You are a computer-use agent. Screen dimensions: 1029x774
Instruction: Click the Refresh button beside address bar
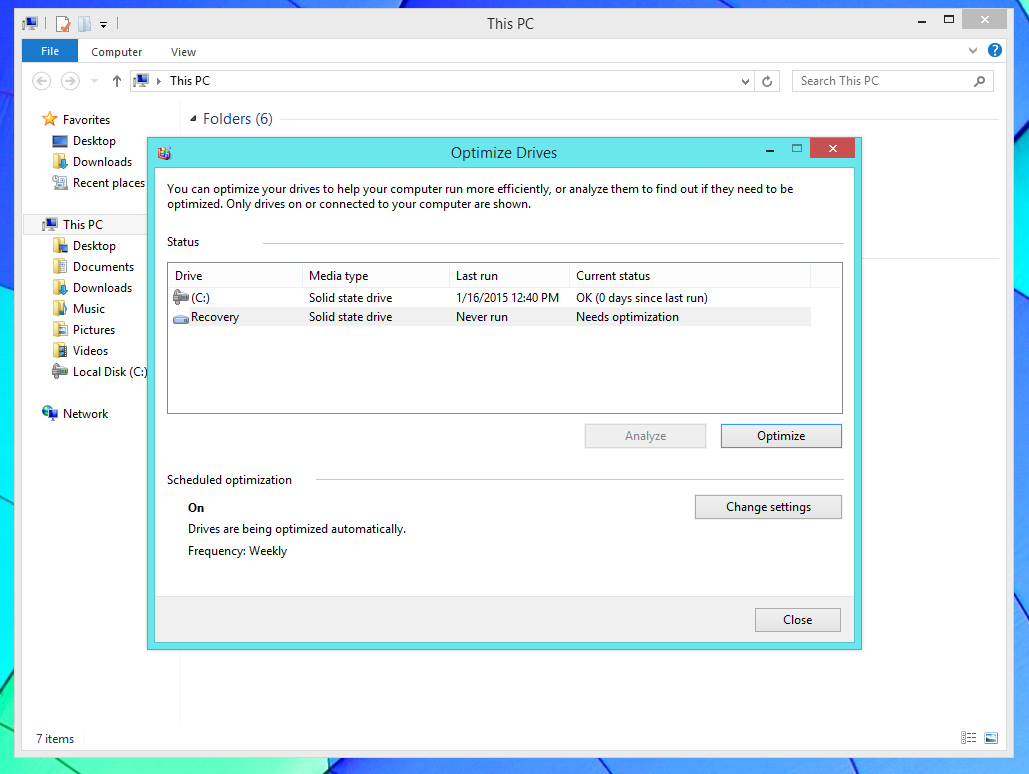(x=767, y=81)
